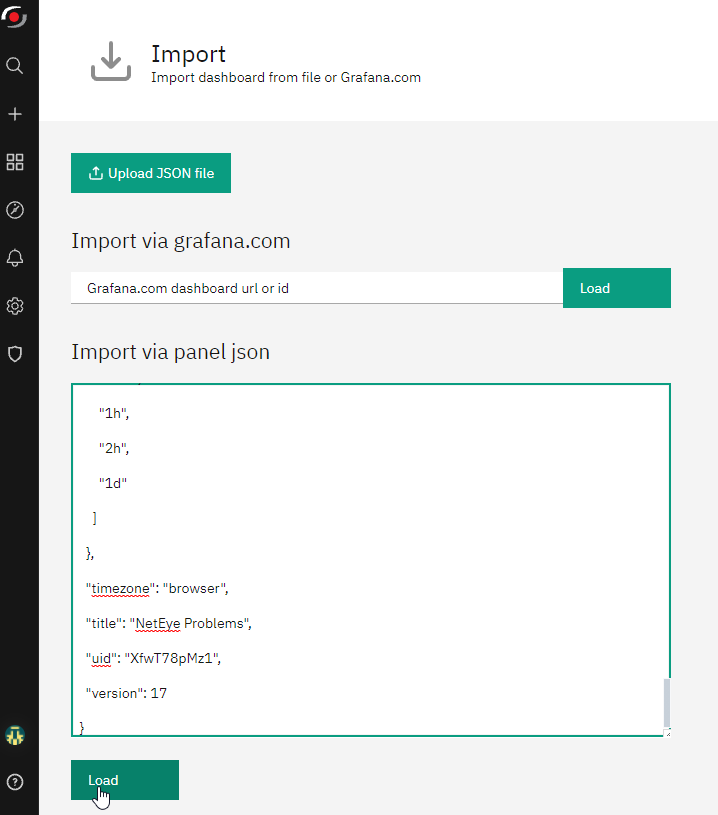The image size is (718, 815).
Task: Open the Dashboards grid icon
Action: click(x=15, y=162)
